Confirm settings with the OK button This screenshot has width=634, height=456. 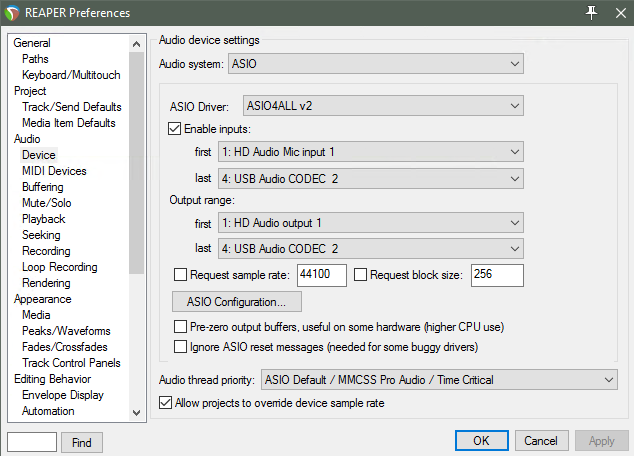click(x=482, y=440)
